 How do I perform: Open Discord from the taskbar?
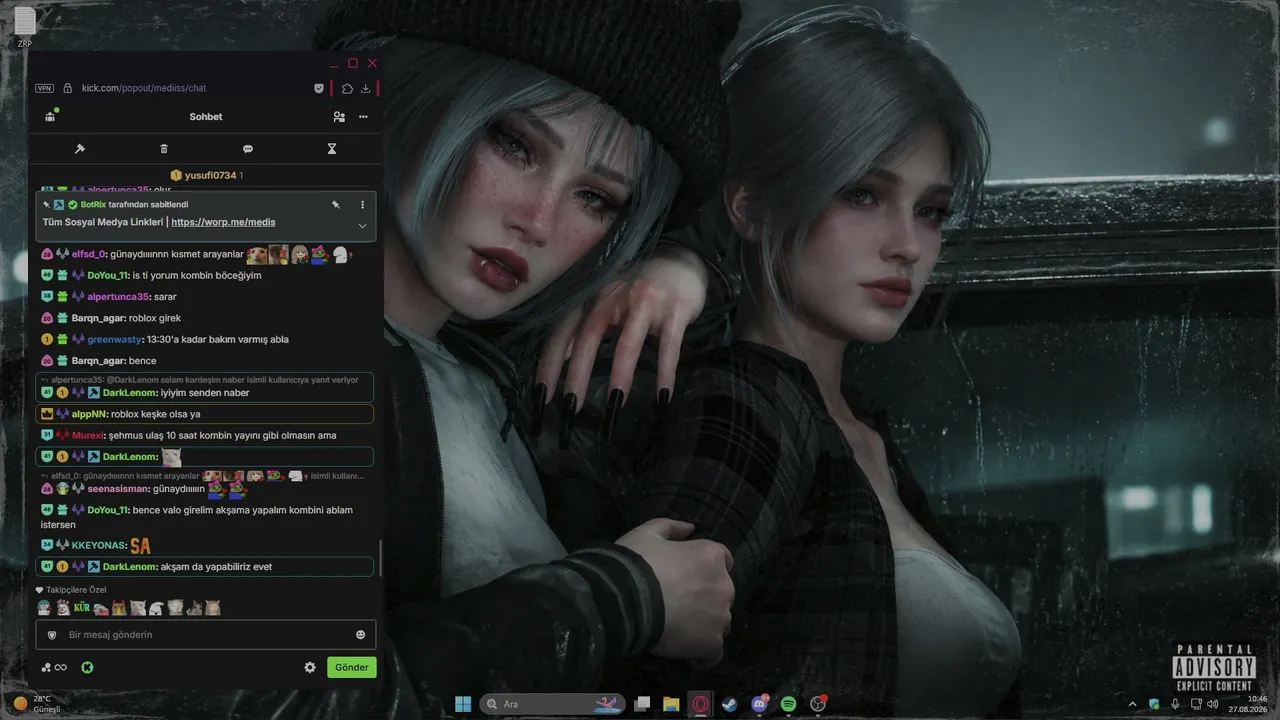point(759,704)
